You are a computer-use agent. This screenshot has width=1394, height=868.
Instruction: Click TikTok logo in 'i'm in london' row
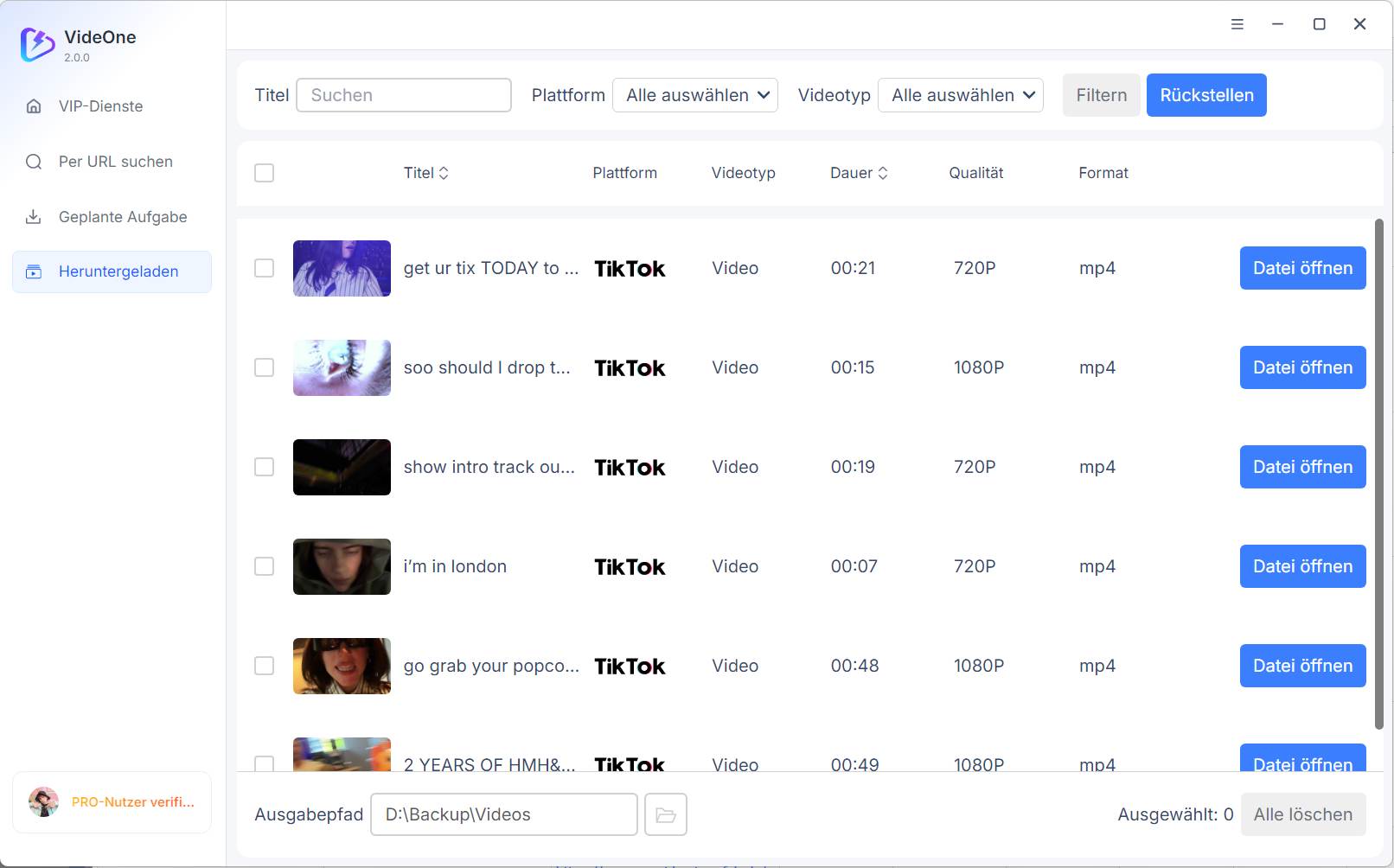point(630,567)
